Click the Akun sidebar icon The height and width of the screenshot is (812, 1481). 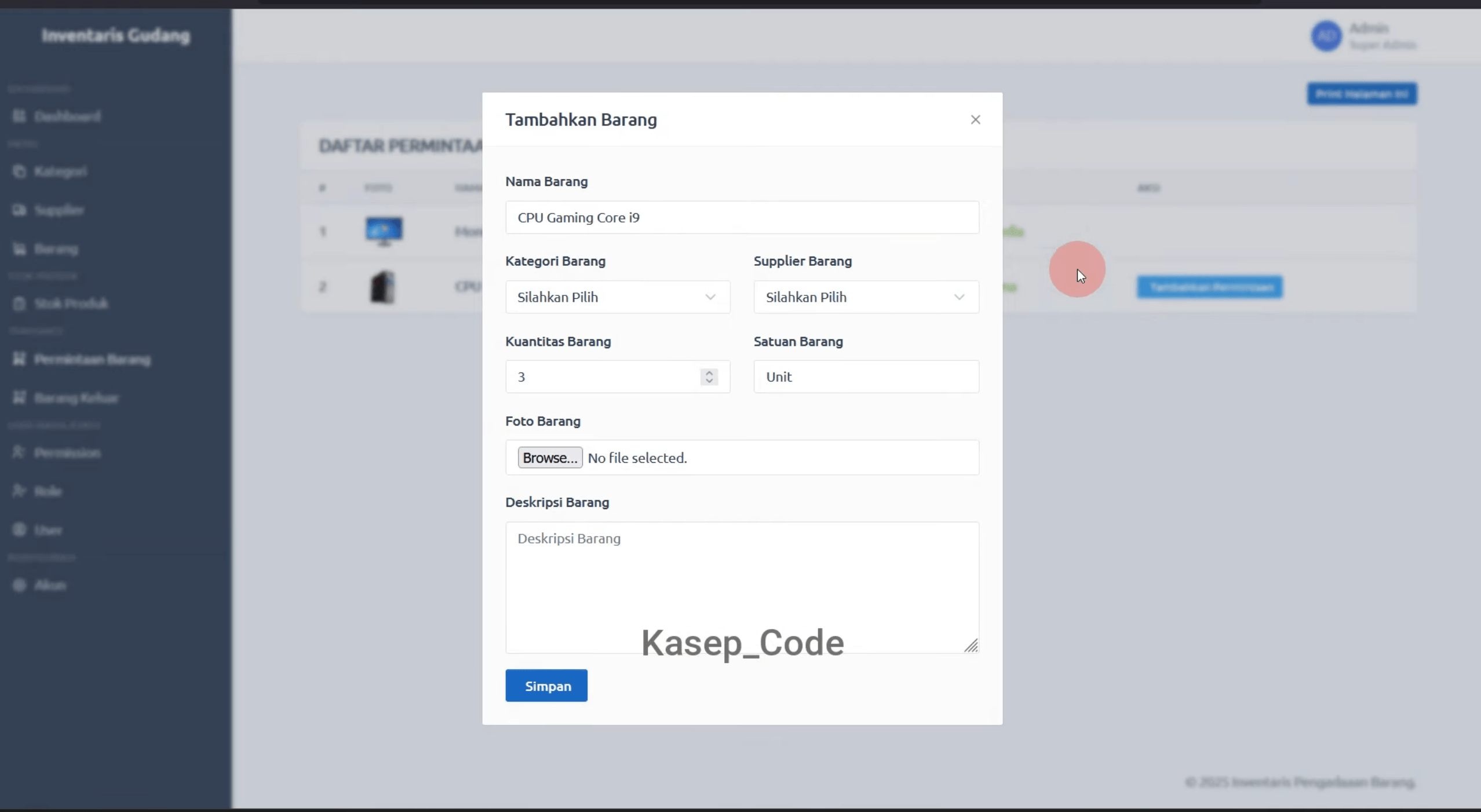click(19, 585)
